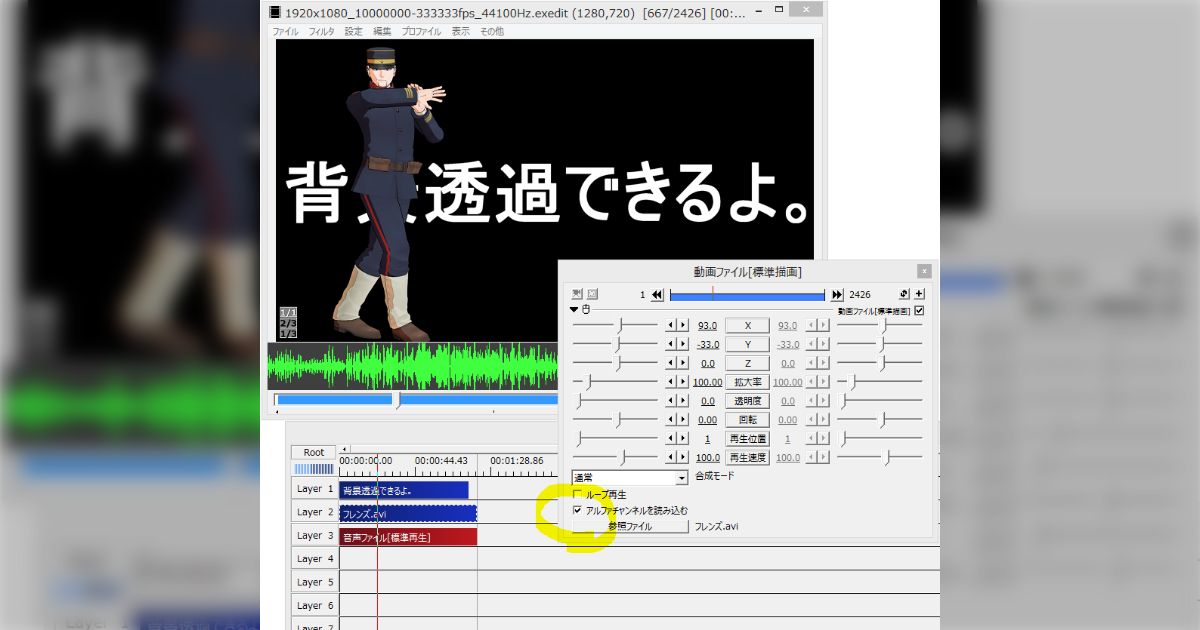Click the 再生位置 button in the dialog
The height and width of the screenshot is (630, 1200).
coord(745,438)
